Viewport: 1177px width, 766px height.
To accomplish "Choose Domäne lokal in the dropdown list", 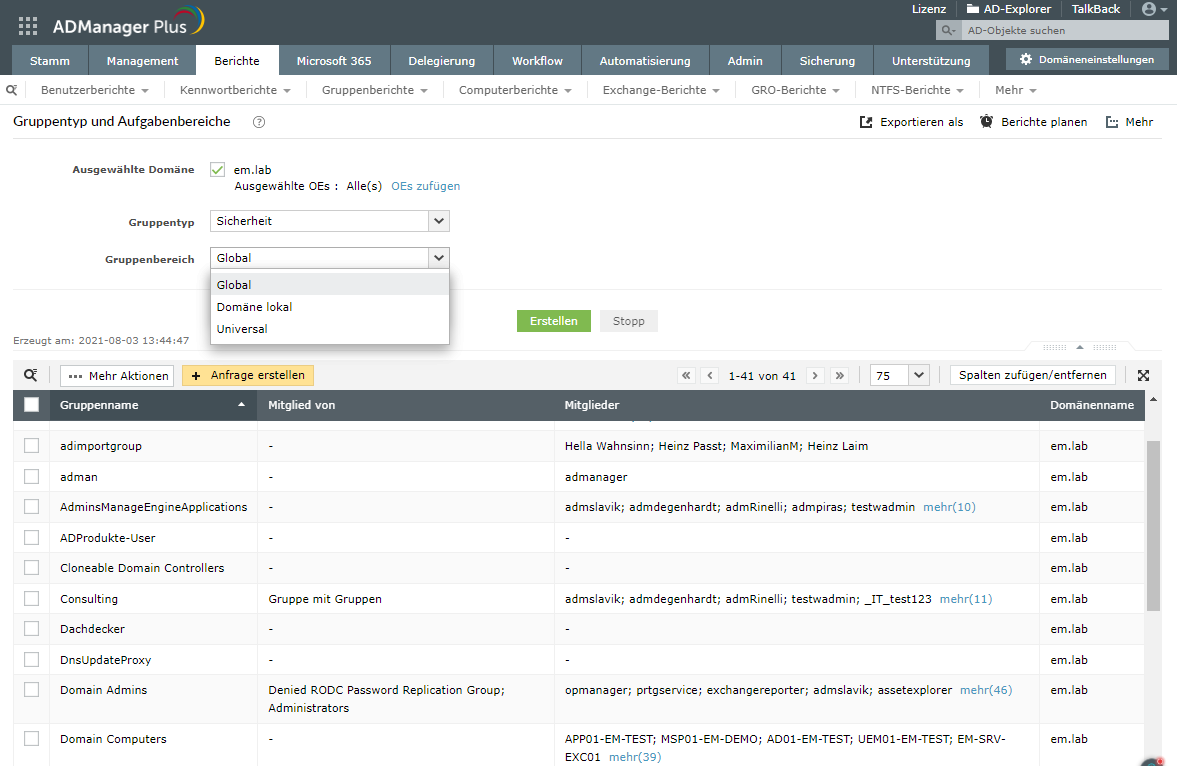I will tap(330, 306).
